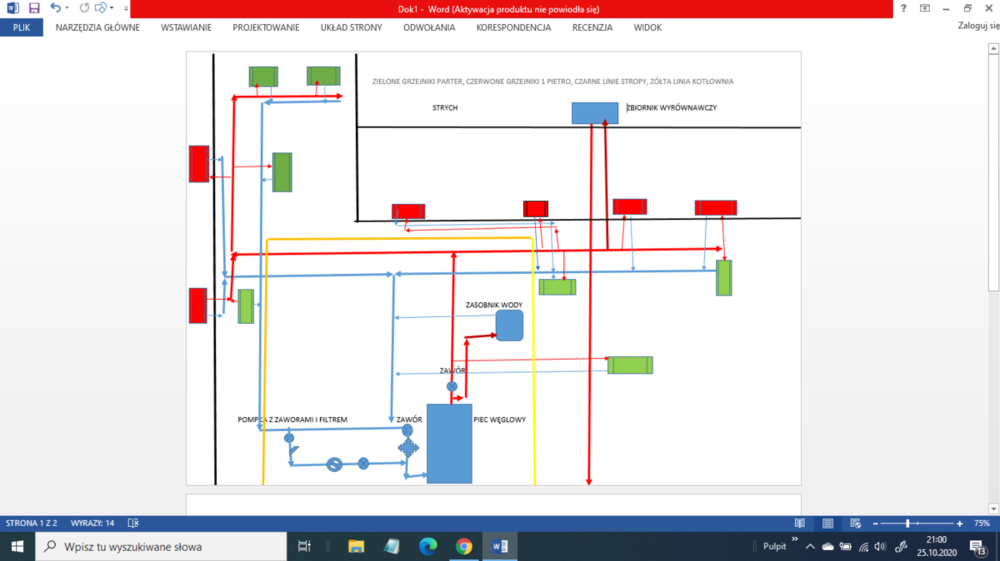Switch to Read Mode view

(799, 523)
